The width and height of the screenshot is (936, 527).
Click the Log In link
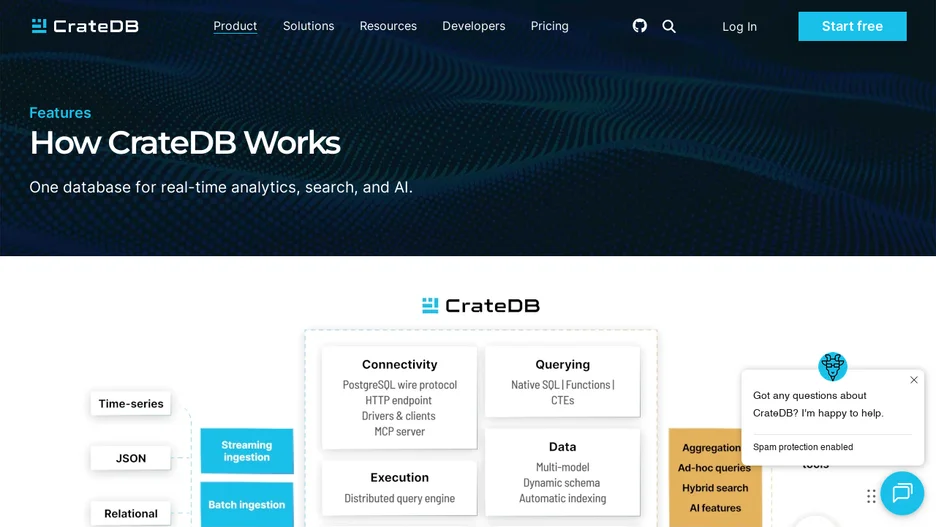click(739, 27)
